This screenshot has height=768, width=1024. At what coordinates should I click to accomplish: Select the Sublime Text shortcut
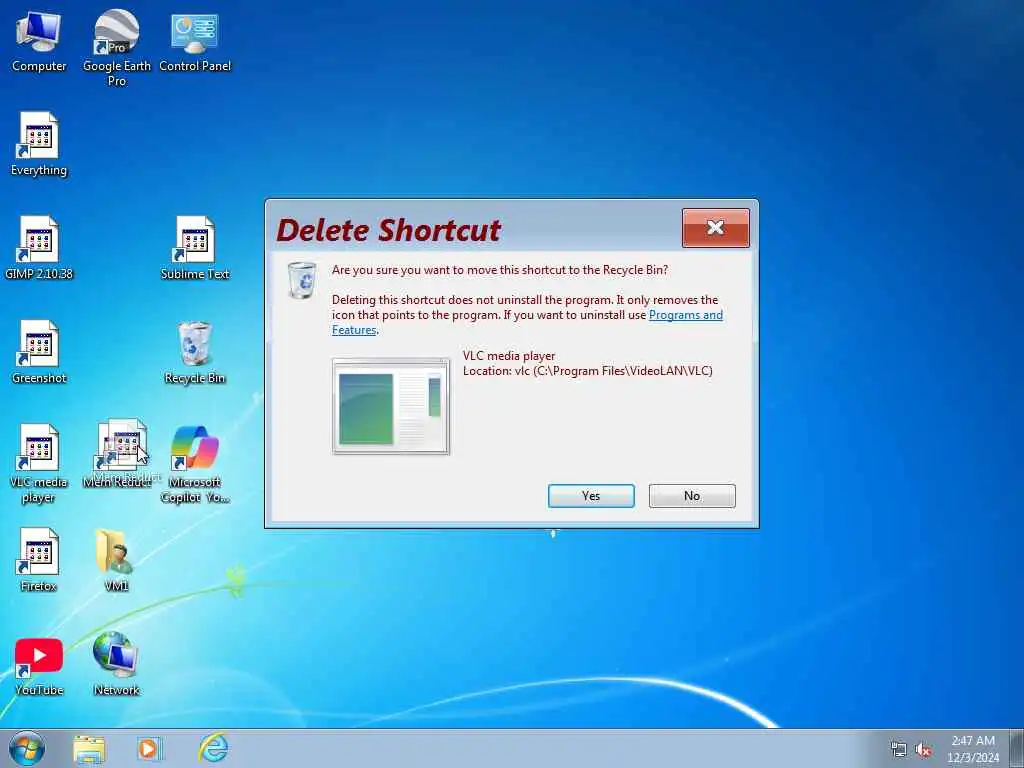[195, 248]
